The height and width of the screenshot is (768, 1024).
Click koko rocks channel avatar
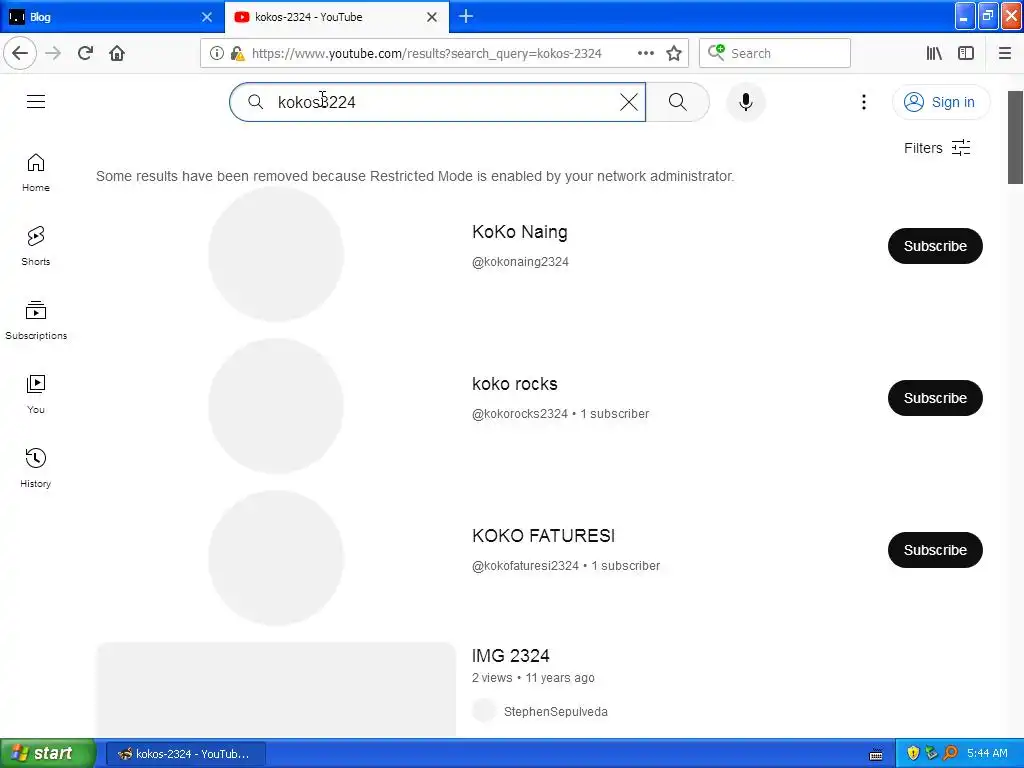click(276, 406)
